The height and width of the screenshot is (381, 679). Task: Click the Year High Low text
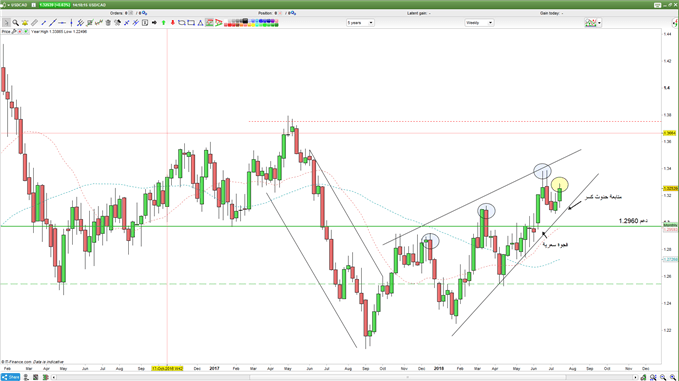[59, 32]
